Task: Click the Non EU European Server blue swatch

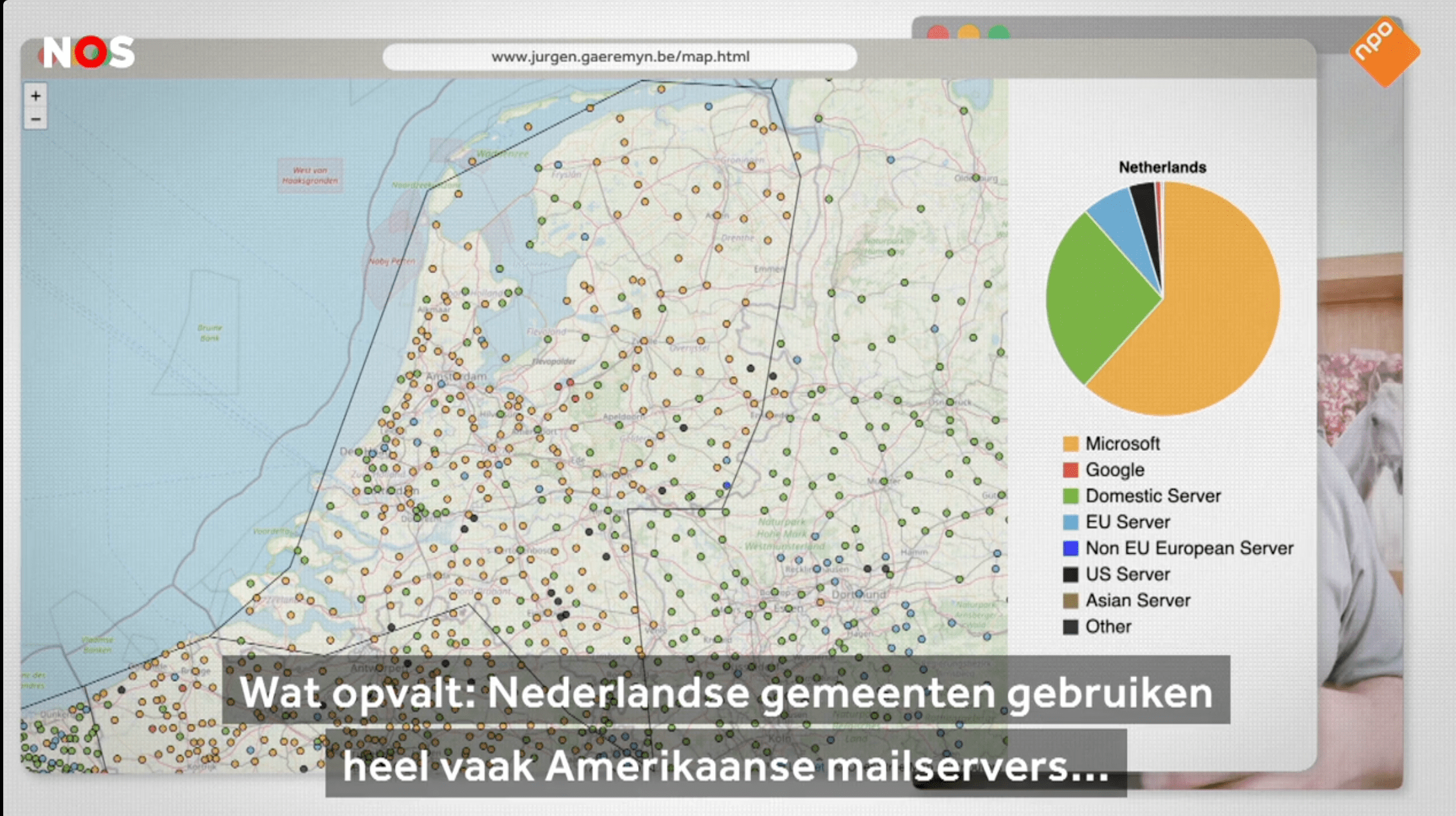Action: (1070, 548)
